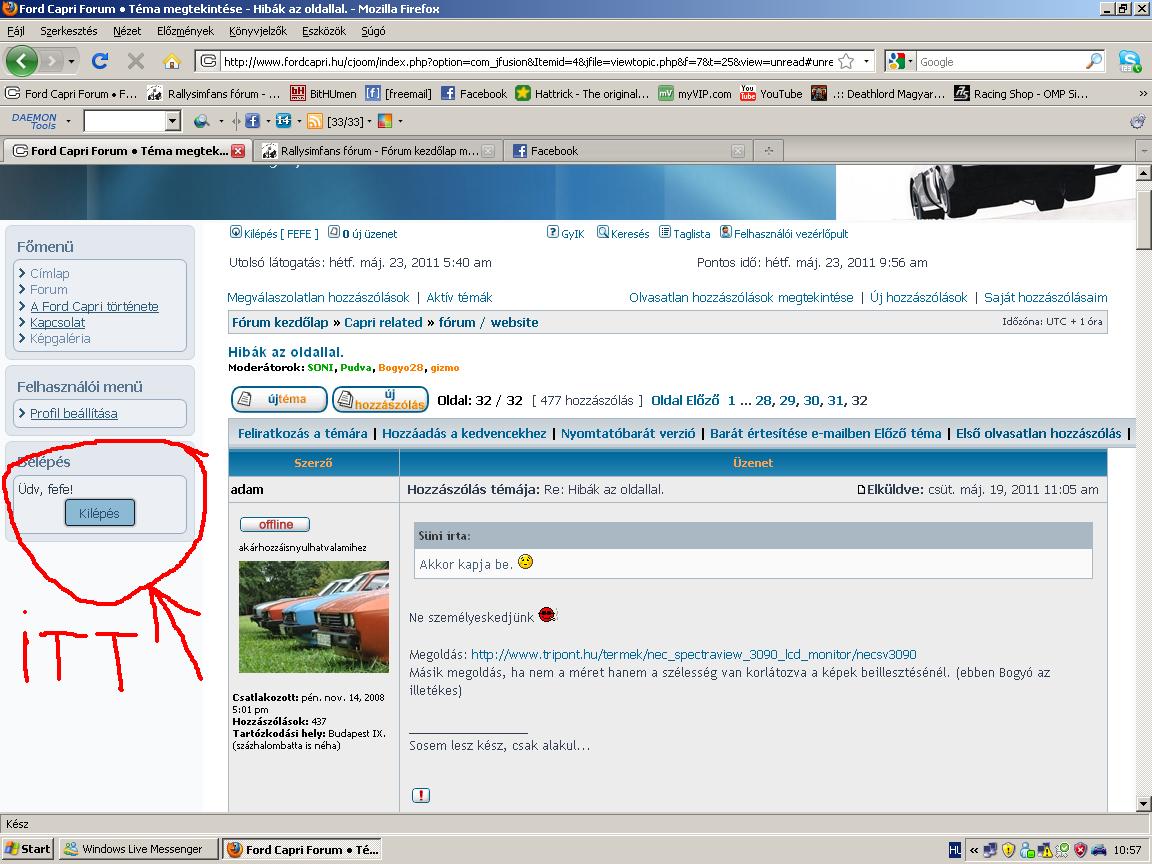Click the search magnifier in Google search box

(1094, 61)
